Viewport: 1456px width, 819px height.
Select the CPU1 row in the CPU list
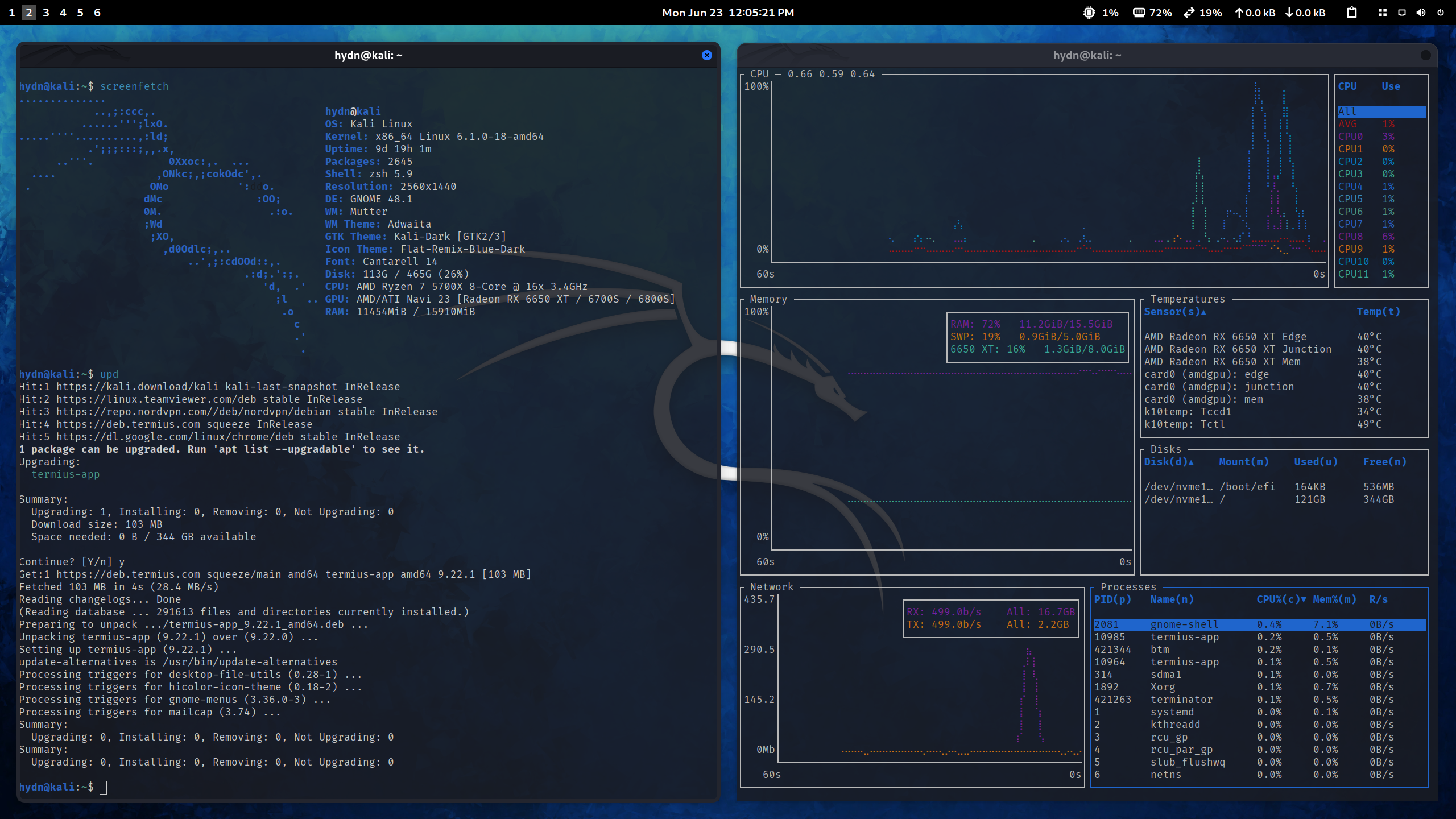[1381, 149]
